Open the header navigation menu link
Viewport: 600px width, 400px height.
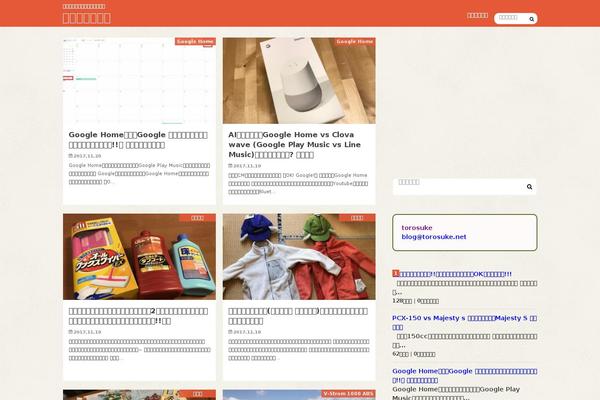pyautogui.click(x=477, y=15)
